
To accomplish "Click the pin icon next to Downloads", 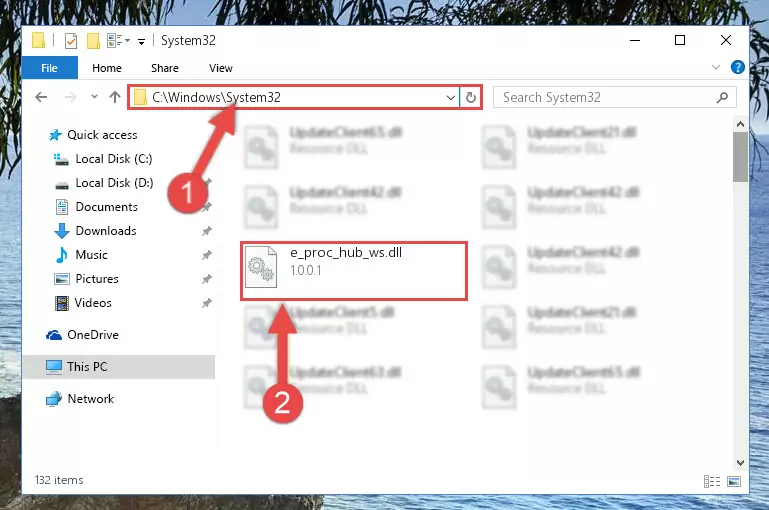I will 207,231.
